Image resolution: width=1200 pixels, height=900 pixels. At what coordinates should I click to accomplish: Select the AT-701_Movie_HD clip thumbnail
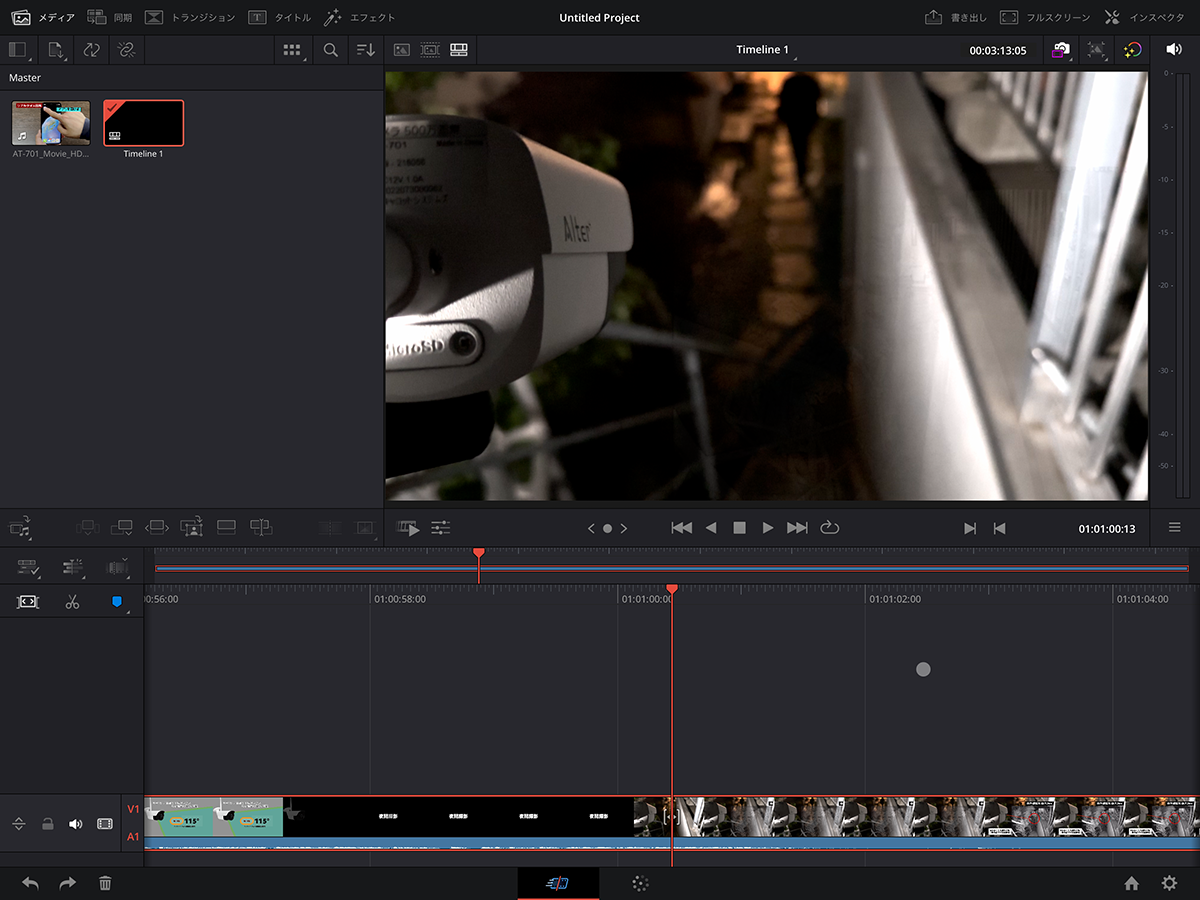51,123
